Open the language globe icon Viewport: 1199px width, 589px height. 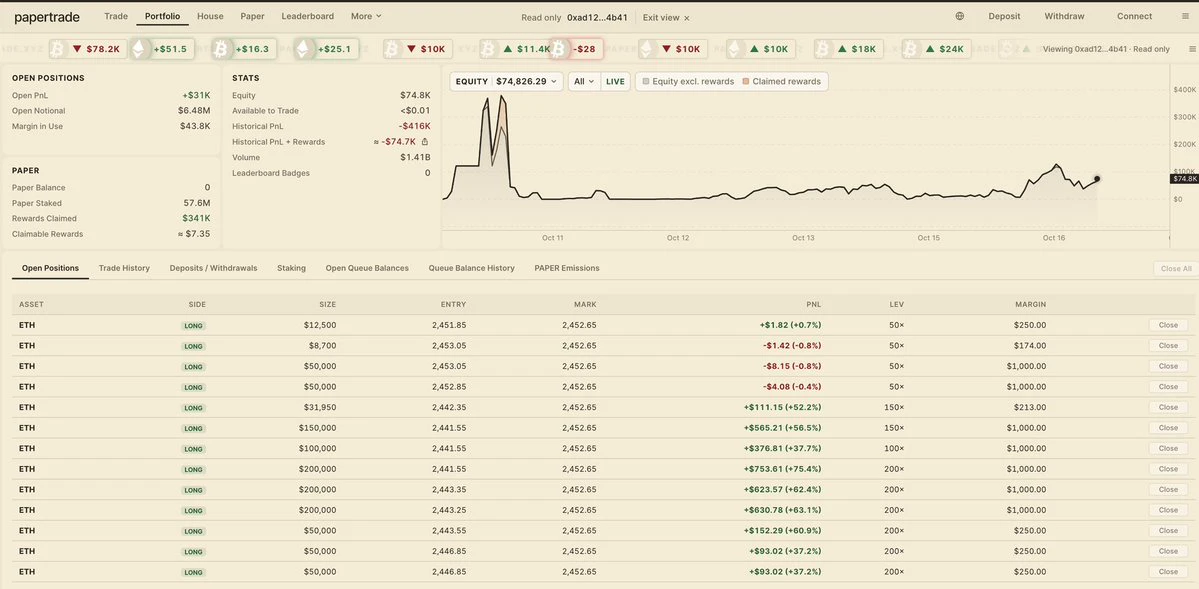pyautogui.click(x=960, y=16)
